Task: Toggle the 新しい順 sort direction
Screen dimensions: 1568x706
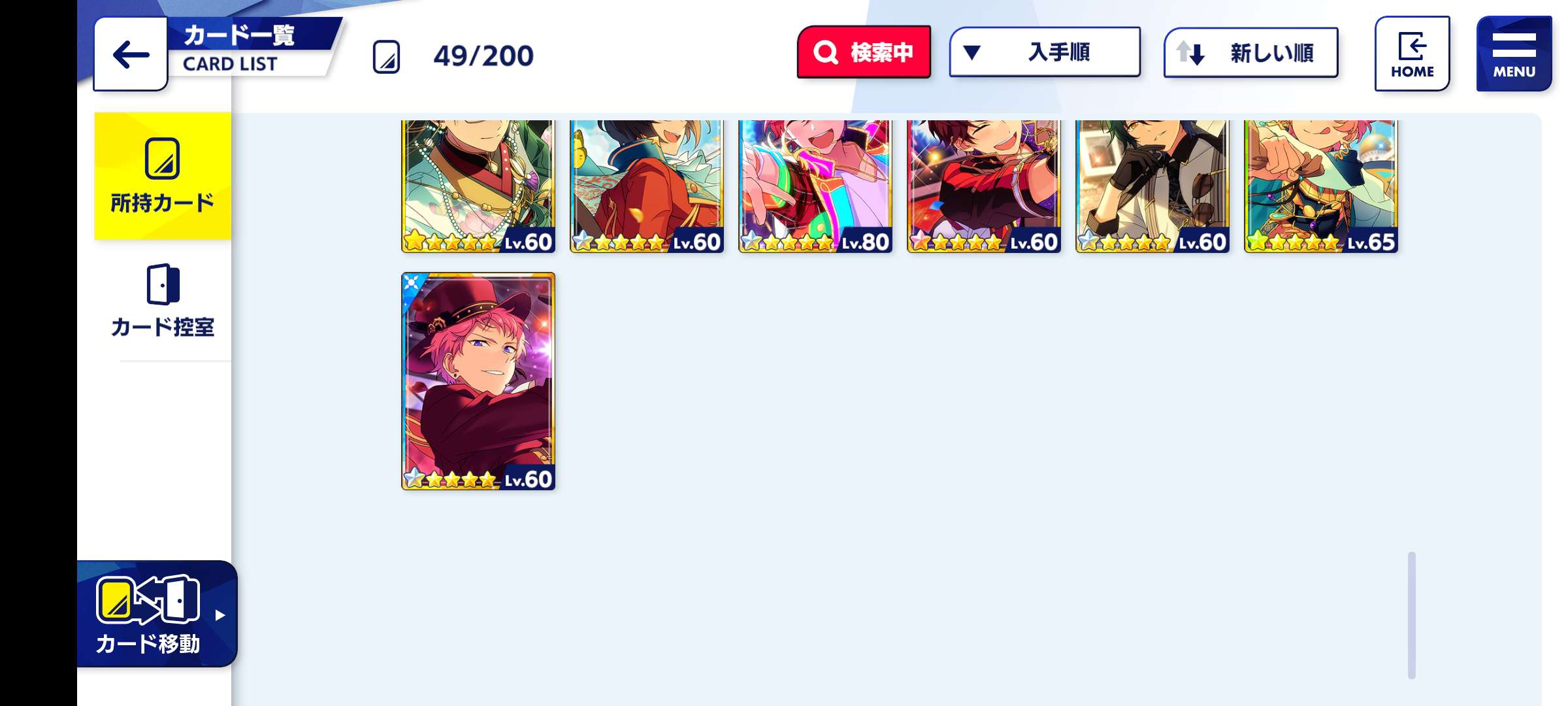Action: point(1250,53)
